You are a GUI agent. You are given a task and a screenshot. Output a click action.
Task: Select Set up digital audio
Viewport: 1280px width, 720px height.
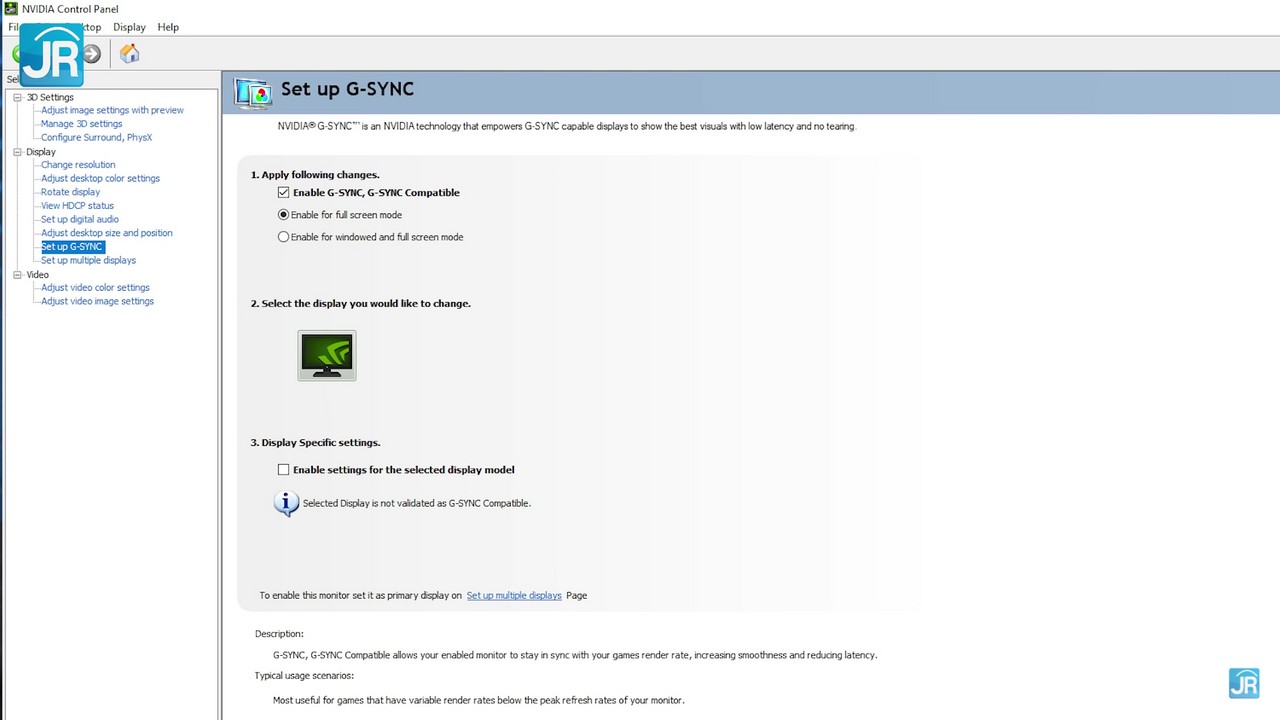coord(80,219)
